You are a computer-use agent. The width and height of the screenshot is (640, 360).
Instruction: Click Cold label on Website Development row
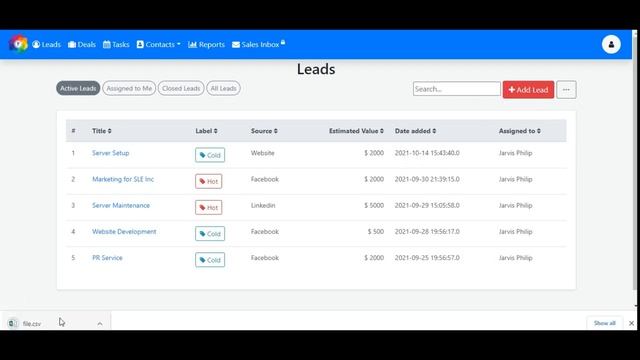[x=210, y=233]
